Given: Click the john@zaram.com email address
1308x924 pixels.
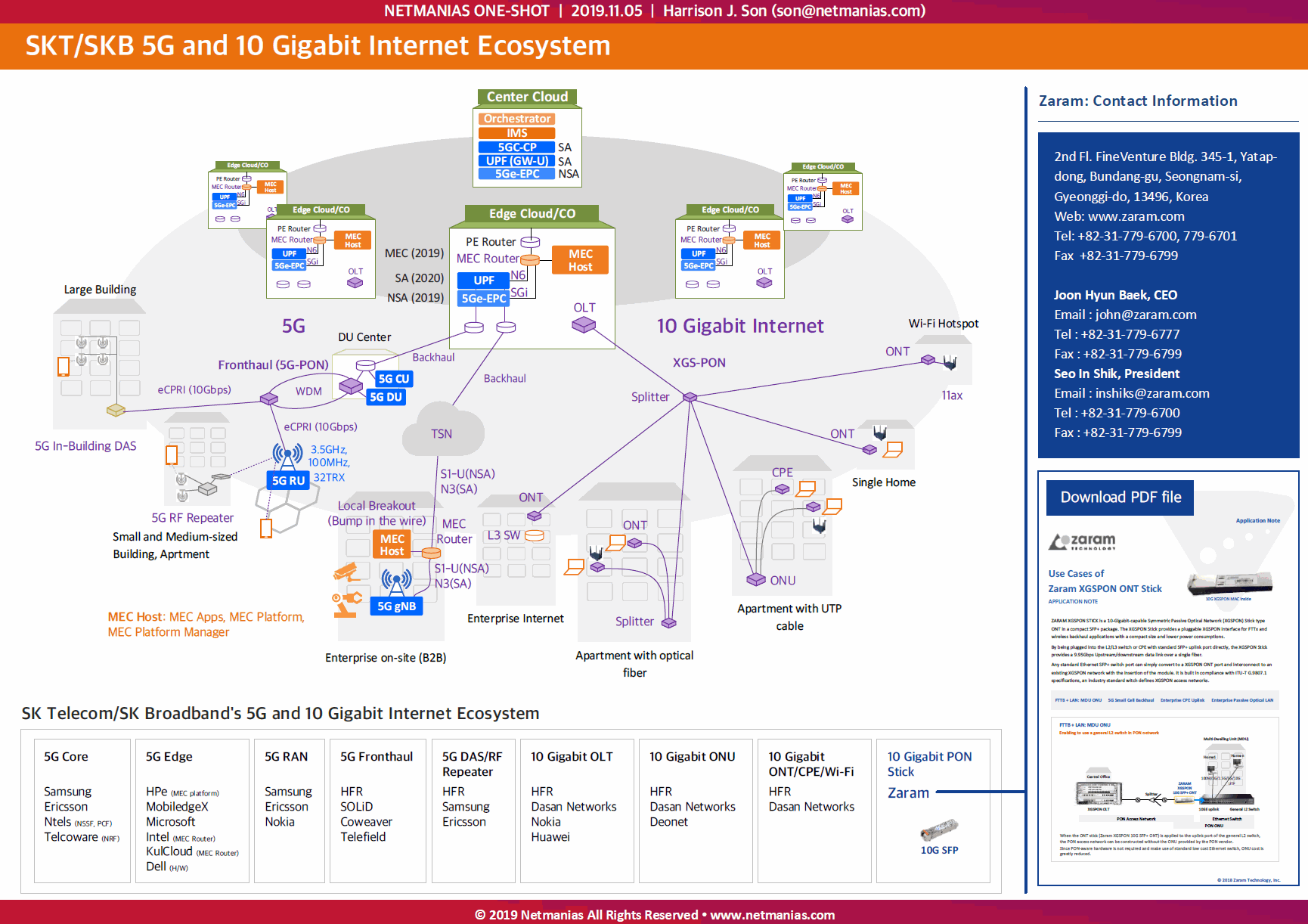Looking at the screenshot, I should tap(1145, 315).
